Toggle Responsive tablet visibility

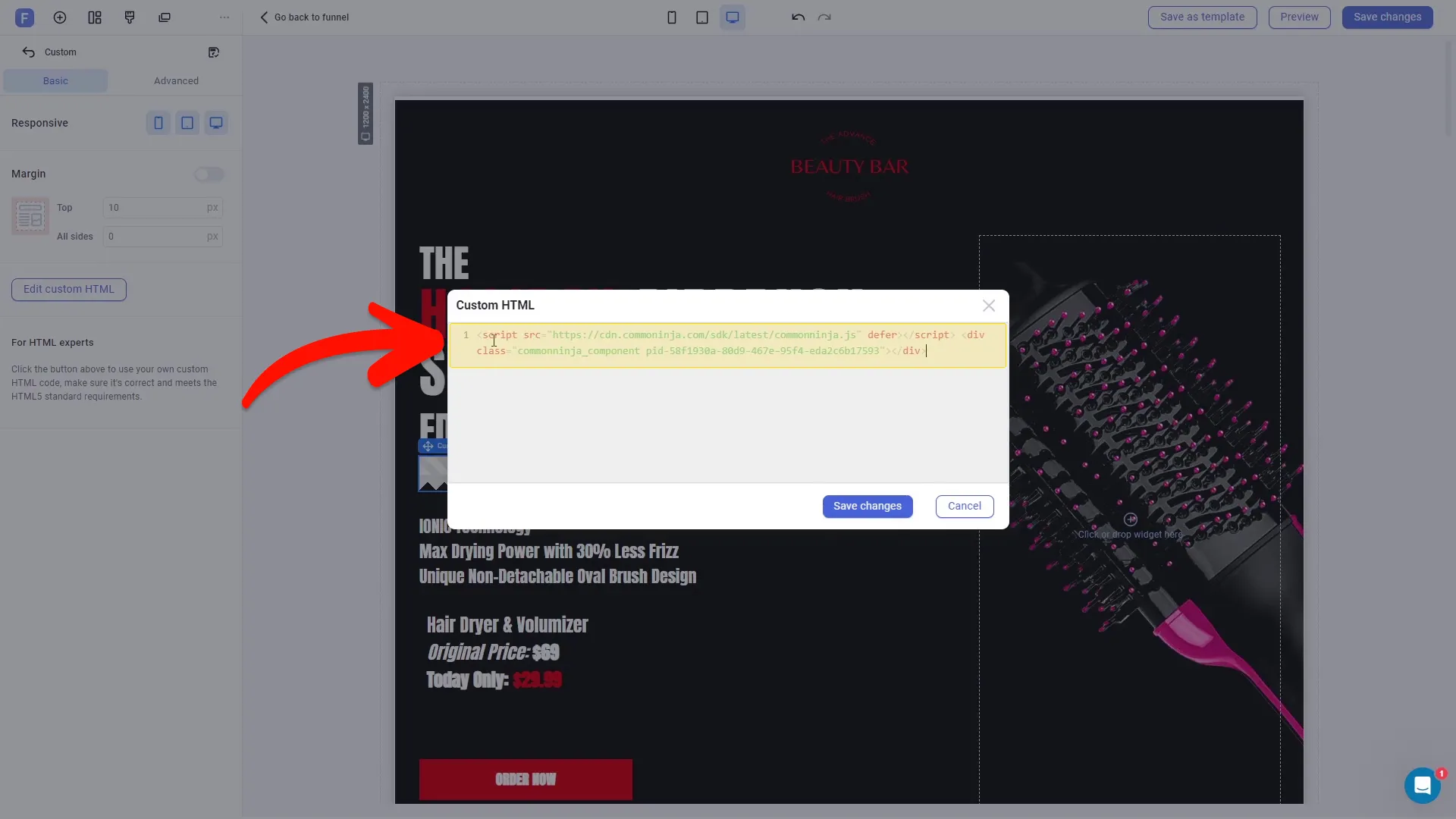click(187, 123)
